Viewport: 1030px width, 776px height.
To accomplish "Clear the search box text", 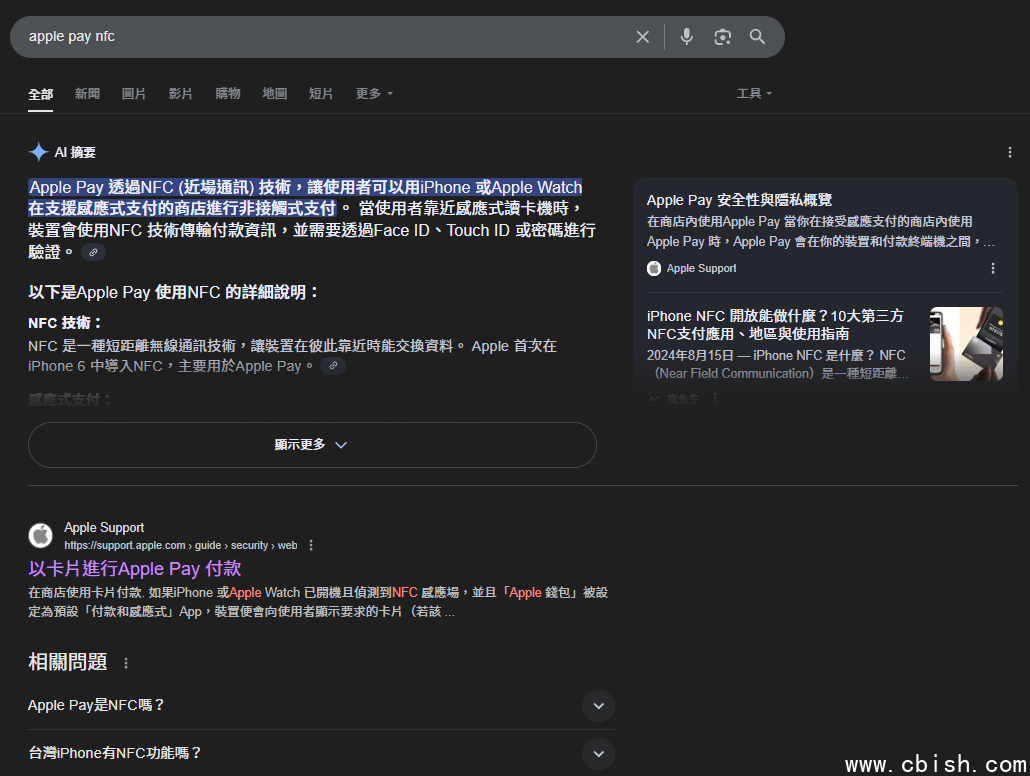I will click(642, 37).
